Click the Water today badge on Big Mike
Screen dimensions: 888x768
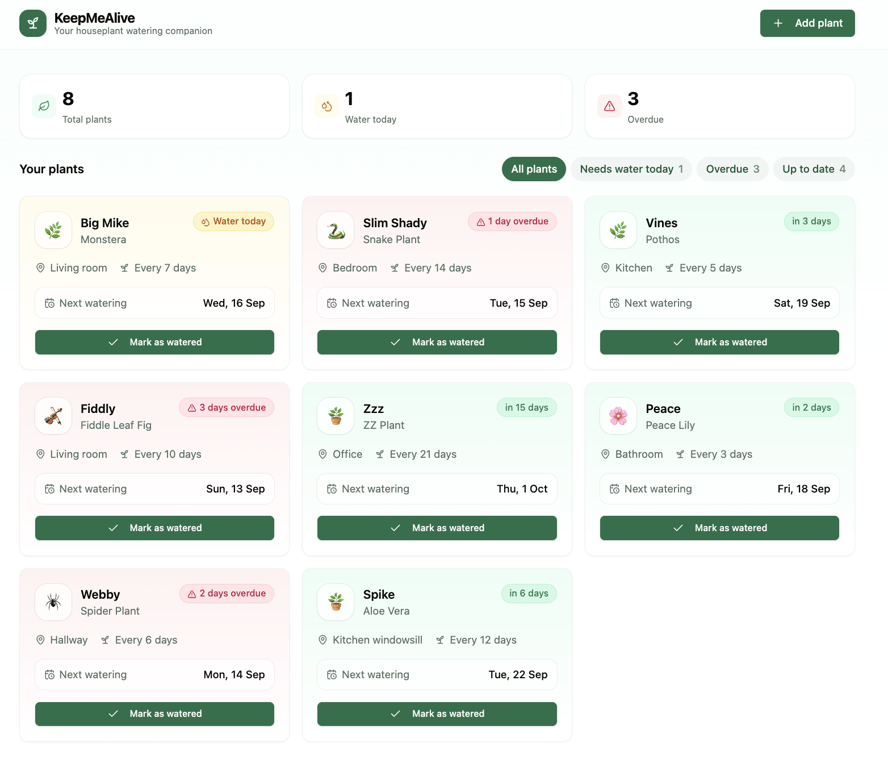click(x=233, y=221)
